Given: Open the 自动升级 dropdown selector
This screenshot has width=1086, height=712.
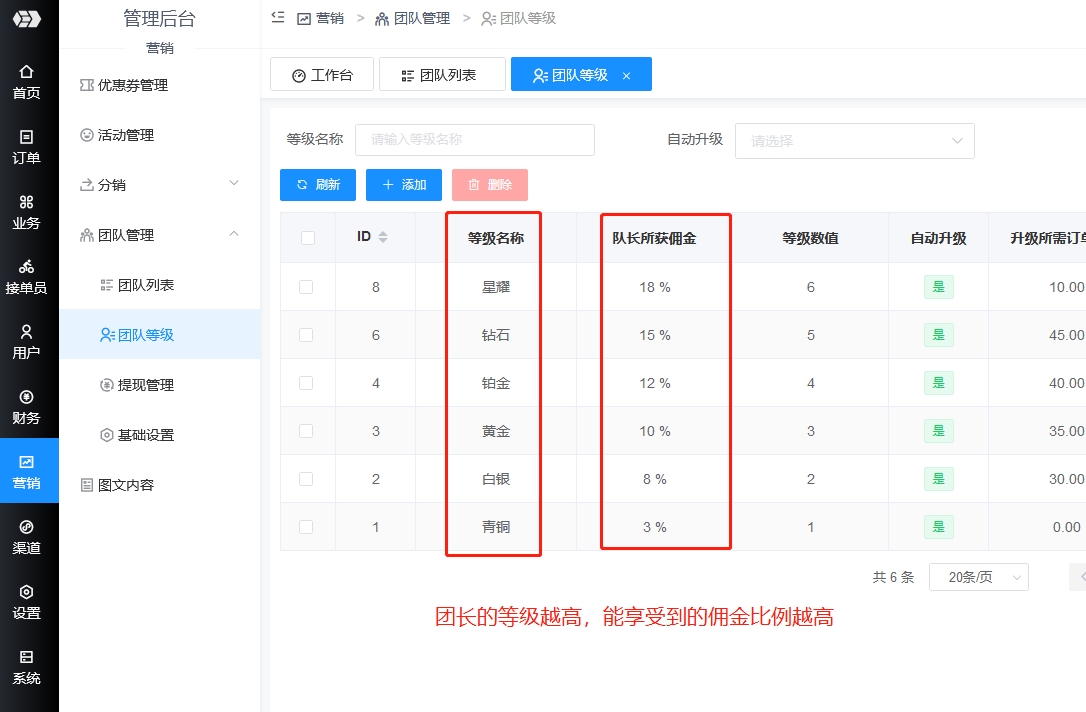Looking at the screenshot, I should point(854,141).
